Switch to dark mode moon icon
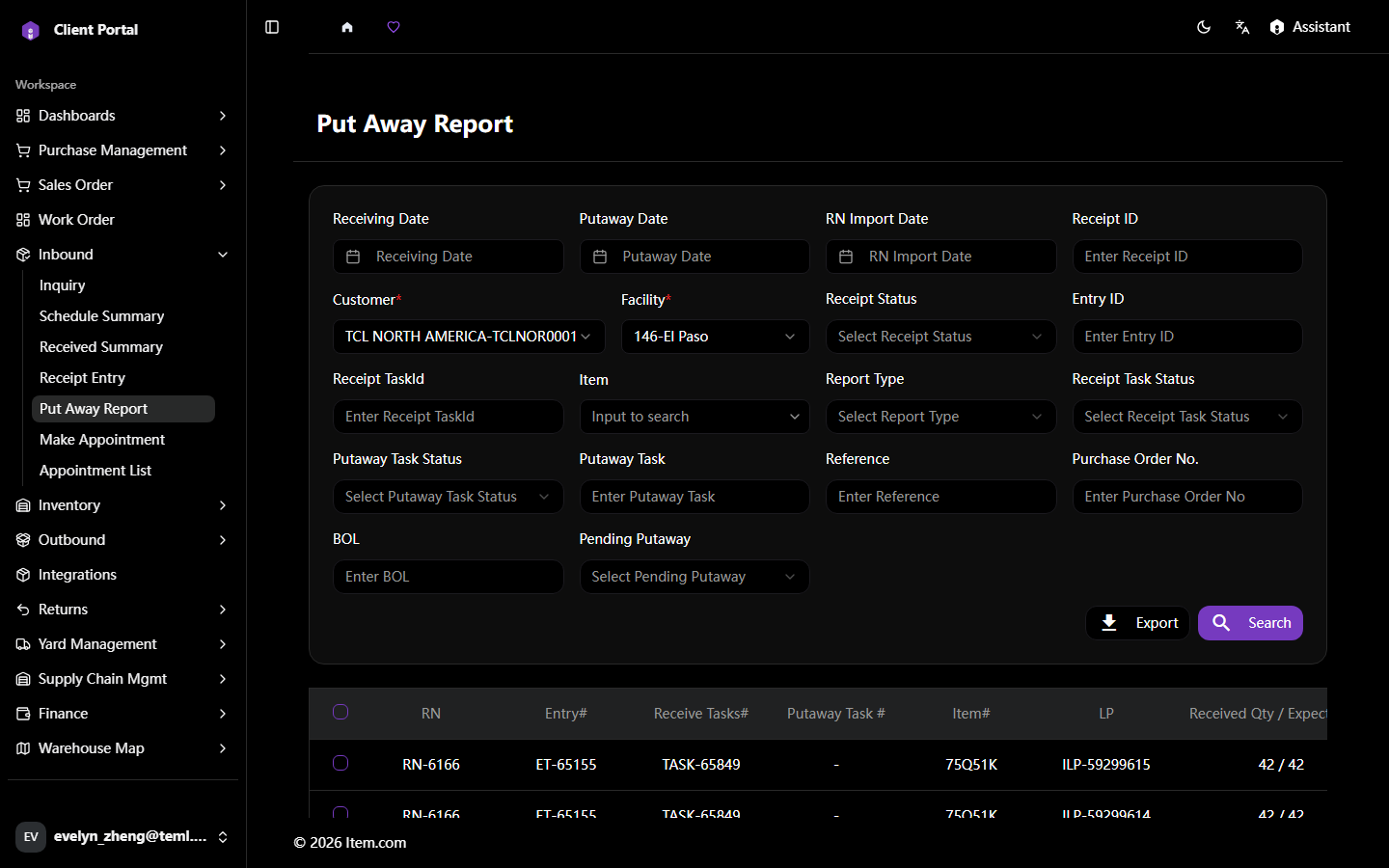This screenshot has height=868, width=1389. [1204, 27]
